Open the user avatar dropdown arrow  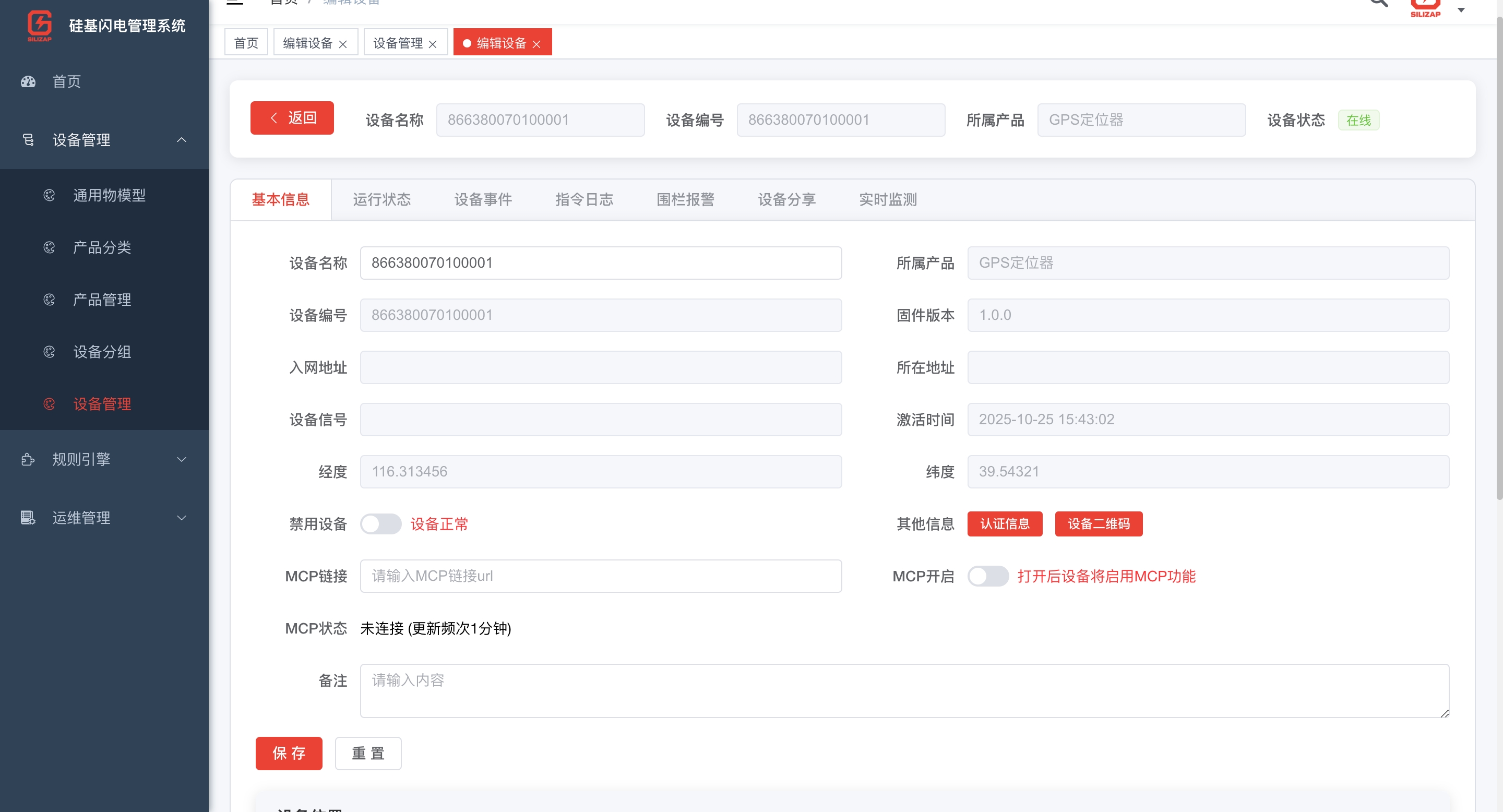1461,10
